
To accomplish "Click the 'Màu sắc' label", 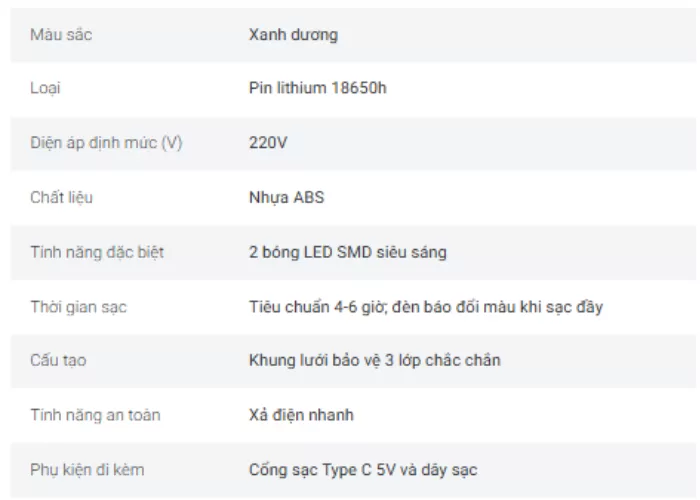I will coord(61,35).
